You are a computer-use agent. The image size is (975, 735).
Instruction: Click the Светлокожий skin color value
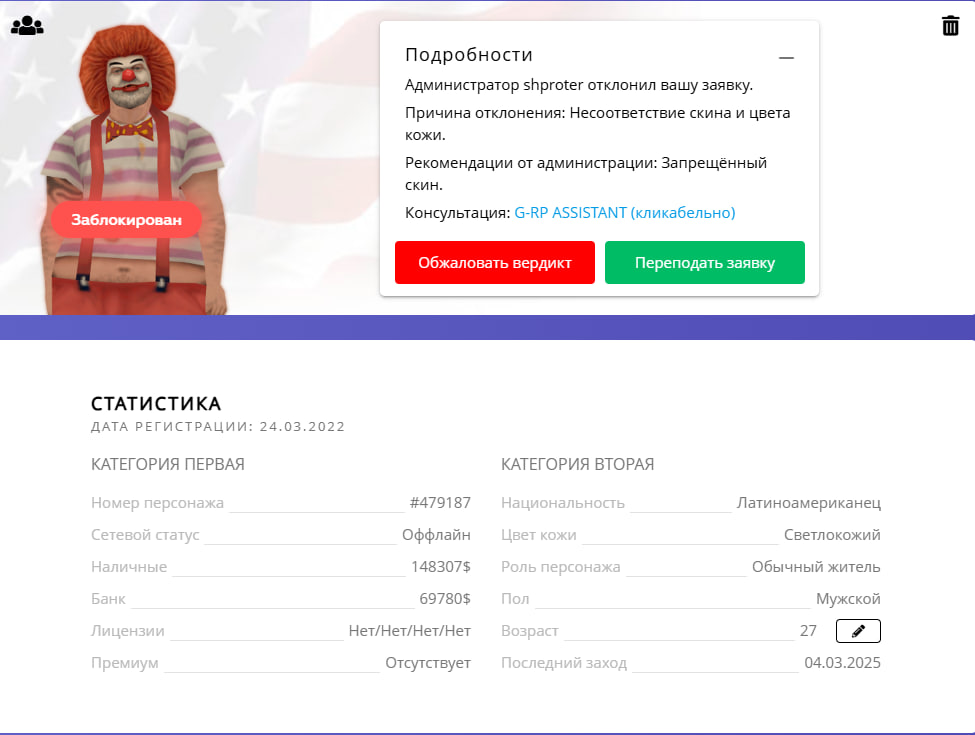tap(832, 535)
